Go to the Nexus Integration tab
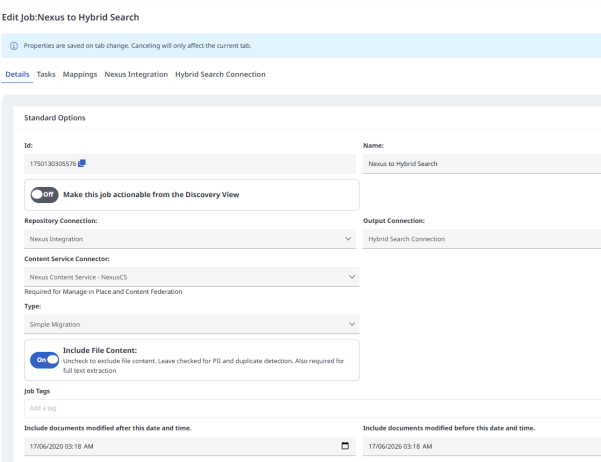 click(x=136, y=74)
